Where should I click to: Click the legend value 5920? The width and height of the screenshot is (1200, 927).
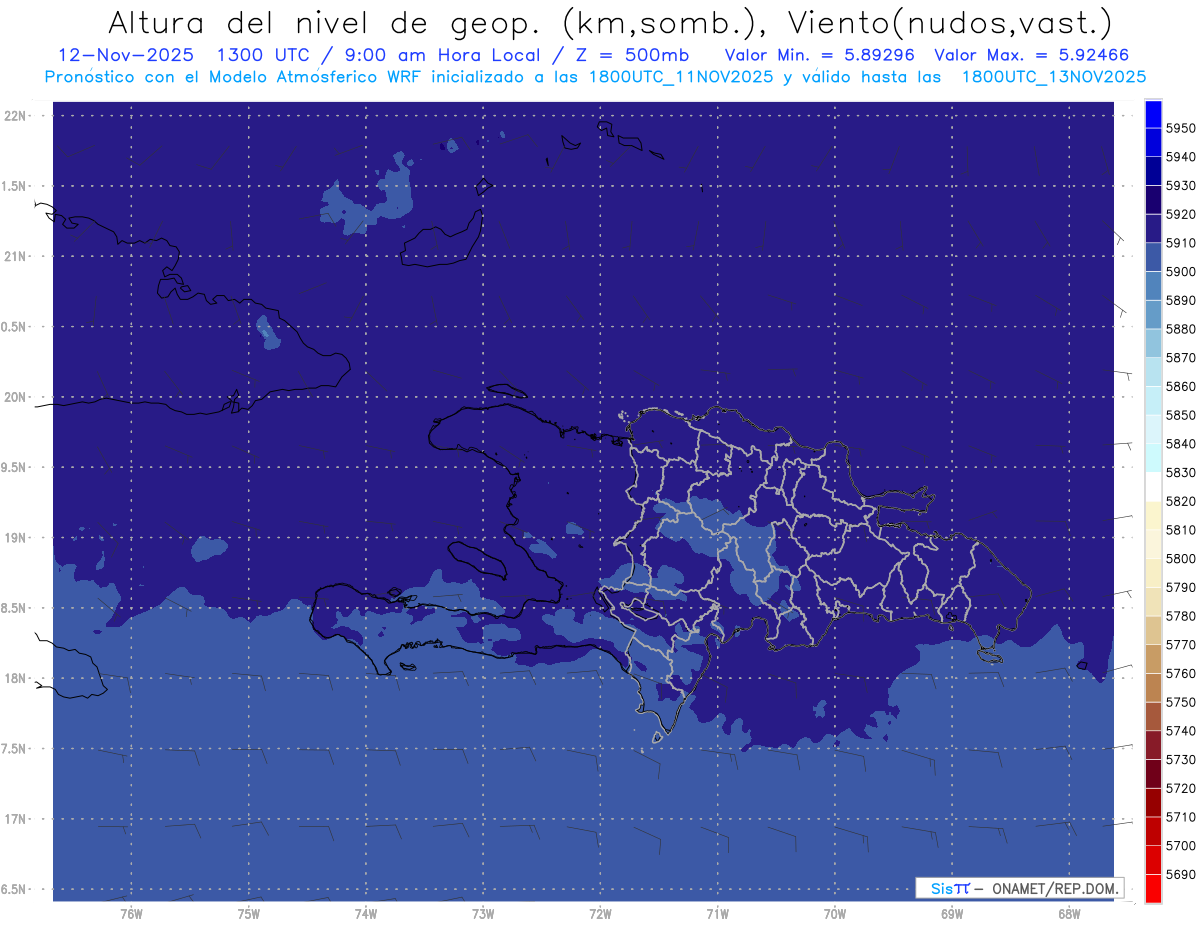coord(1181,214)
